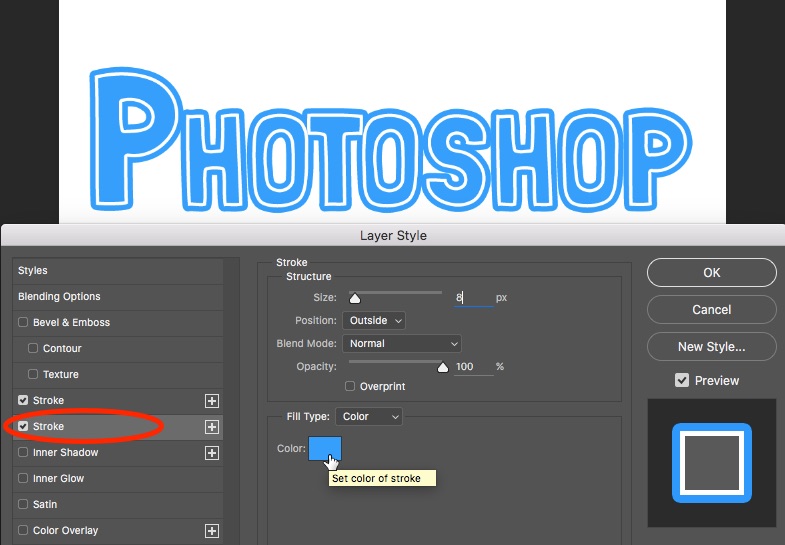Select the first Stroke row label

[x=48, y=400]
